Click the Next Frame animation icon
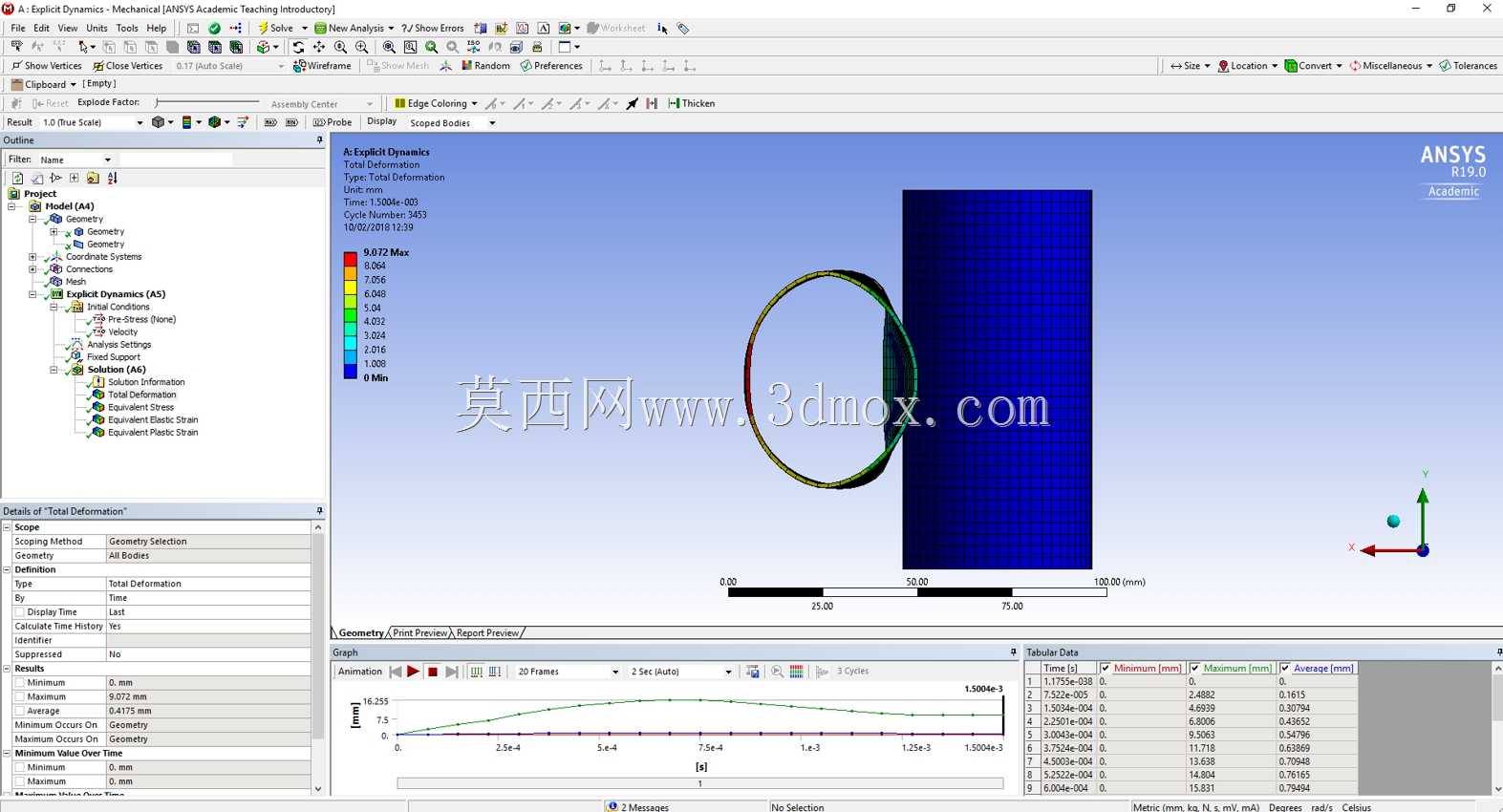1503x812 pixels. pyautogui.click(x=452, y=672)
